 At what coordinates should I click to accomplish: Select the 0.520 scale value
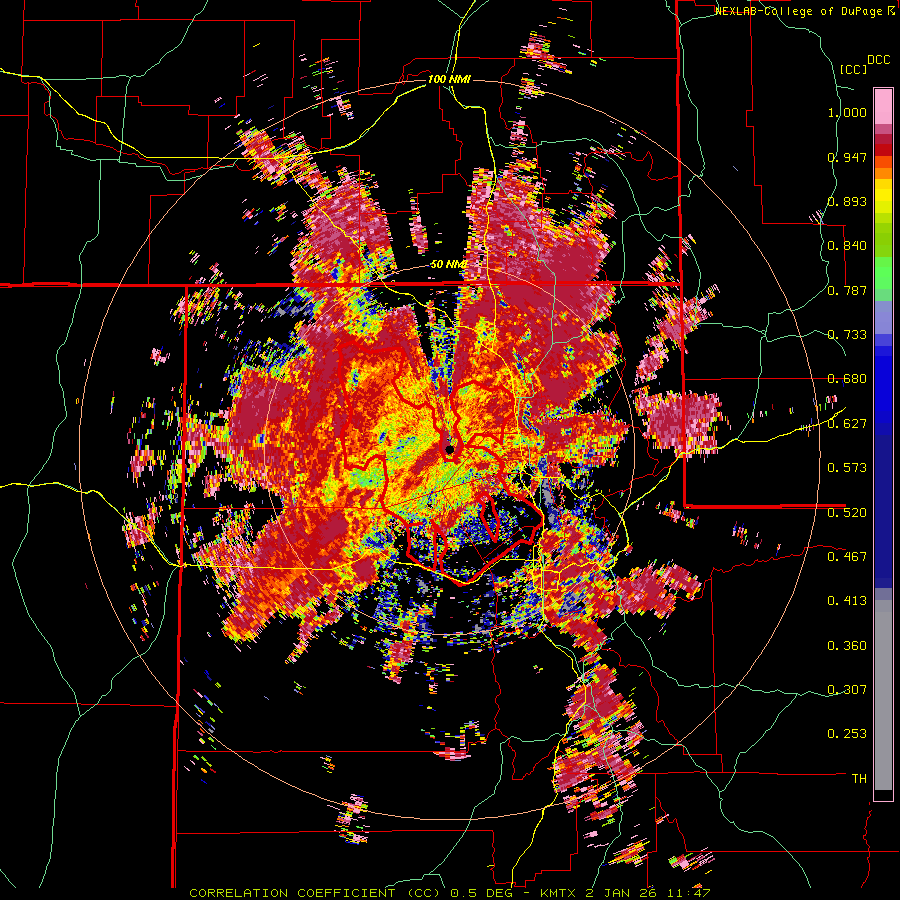point(847,512)
